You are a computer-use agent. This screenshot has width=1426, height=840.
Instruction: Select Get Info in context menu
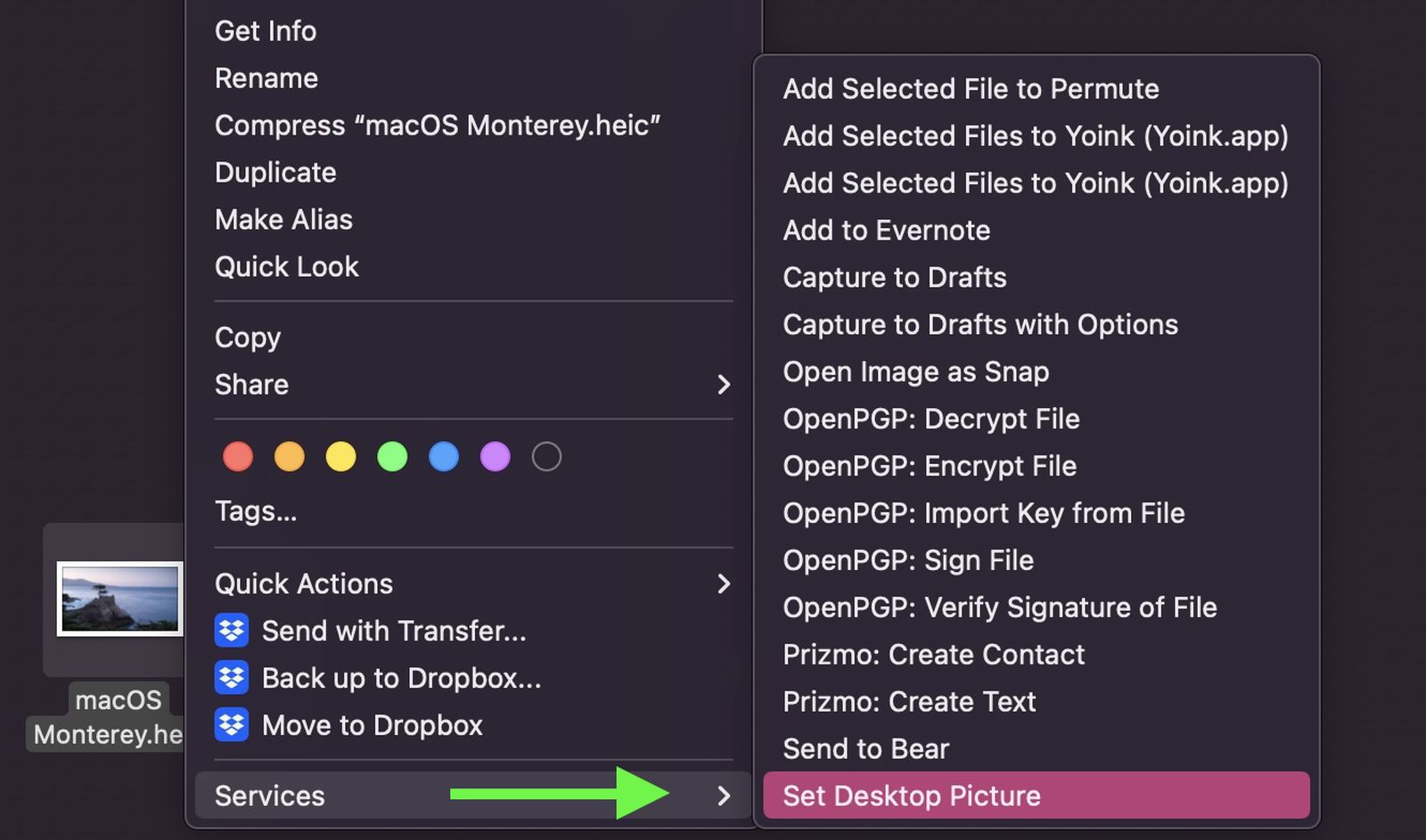tap(266, 31)
